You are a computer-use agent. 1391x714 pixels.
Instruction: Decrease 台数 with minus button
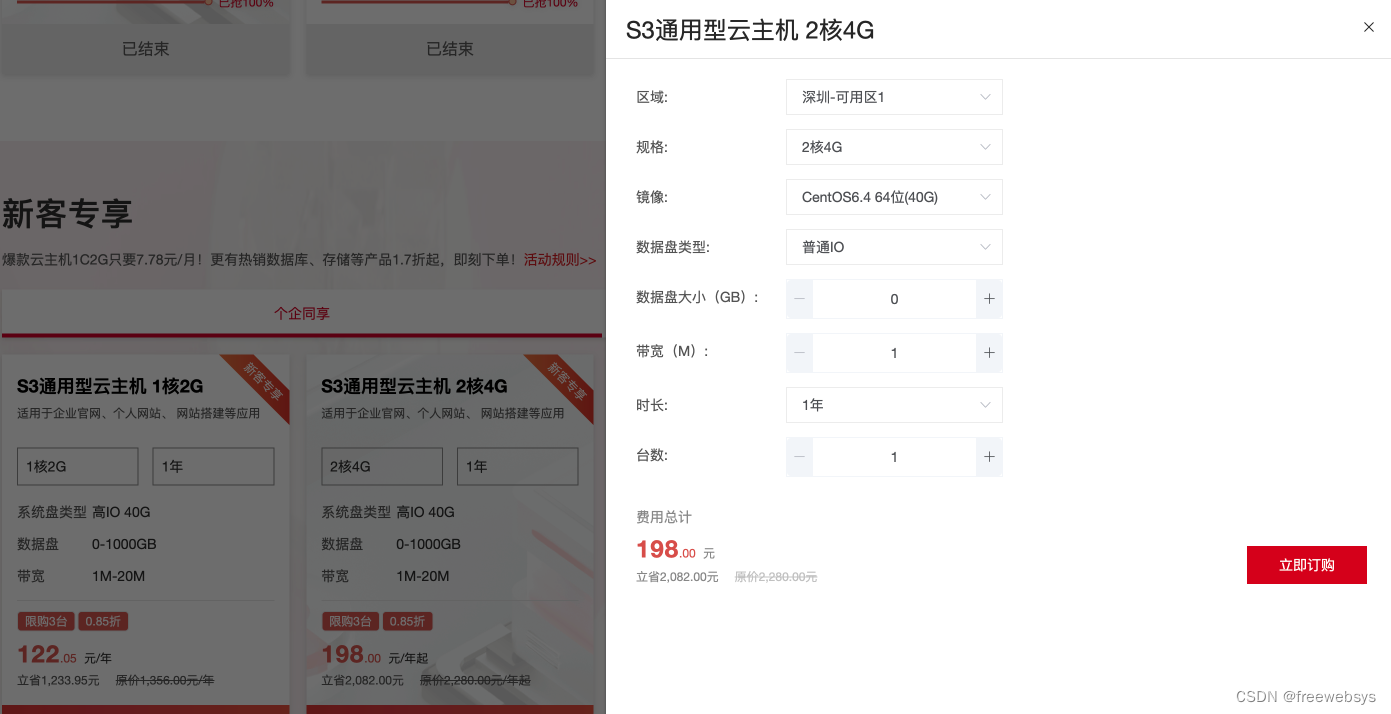pyautogui.click(x=799, y=457)
